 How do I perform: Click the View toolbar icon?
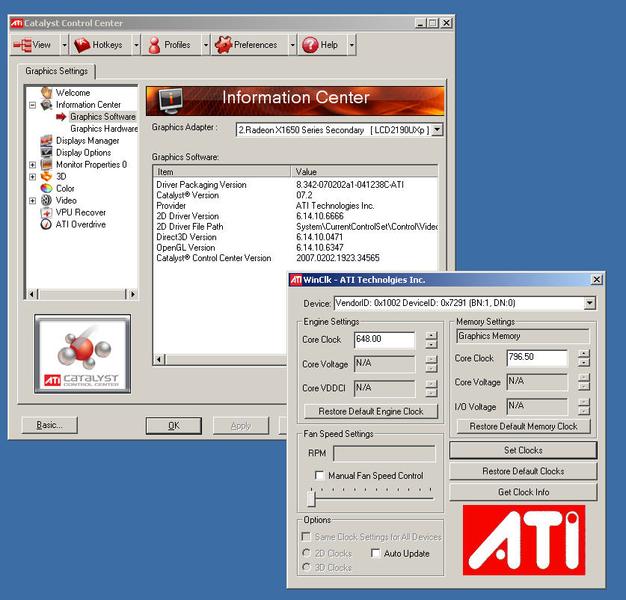(22, 45)
